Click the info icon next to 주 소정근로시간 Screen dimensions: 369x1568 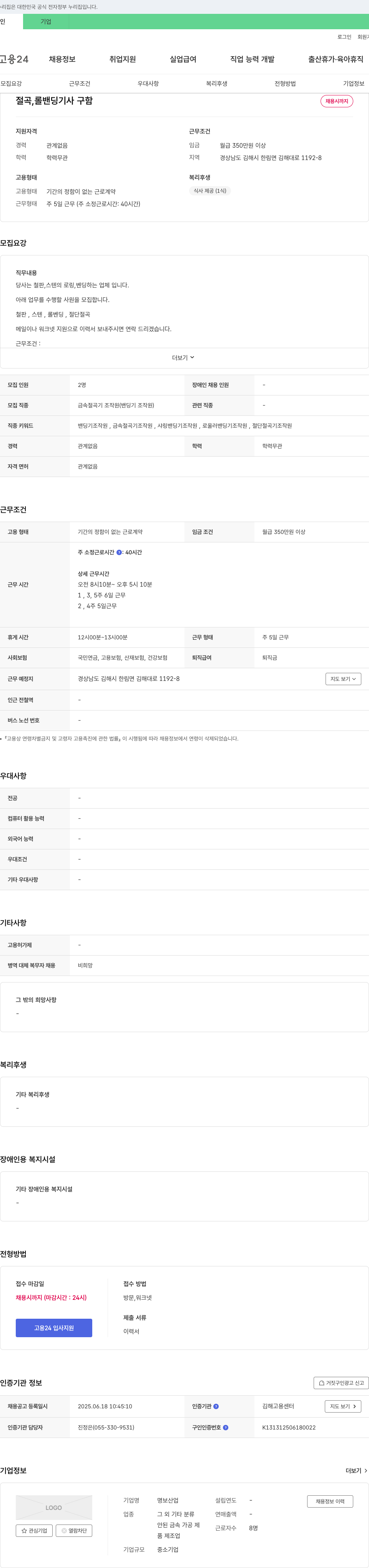119,552
